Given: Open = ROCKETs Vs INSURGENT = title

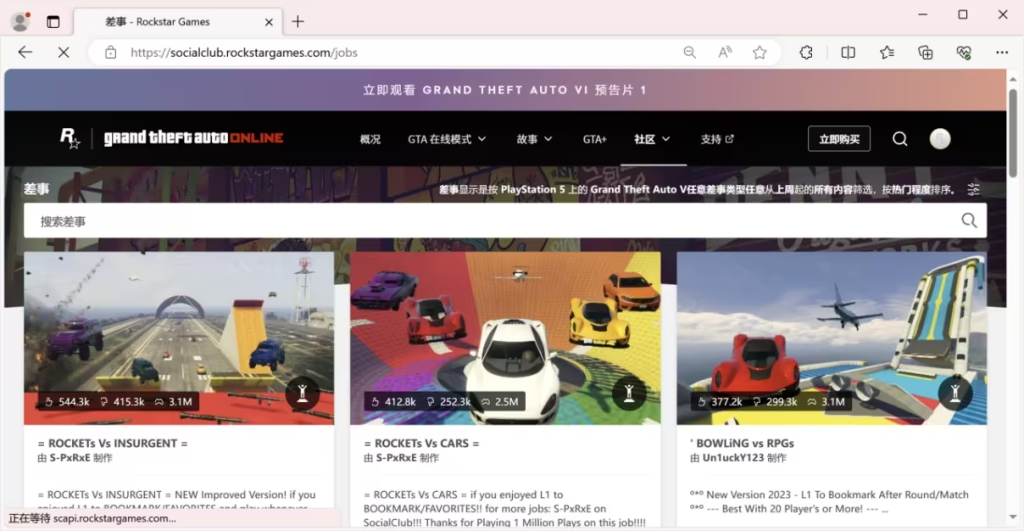Looking at the screenshot, I should (x=112, y=443).
